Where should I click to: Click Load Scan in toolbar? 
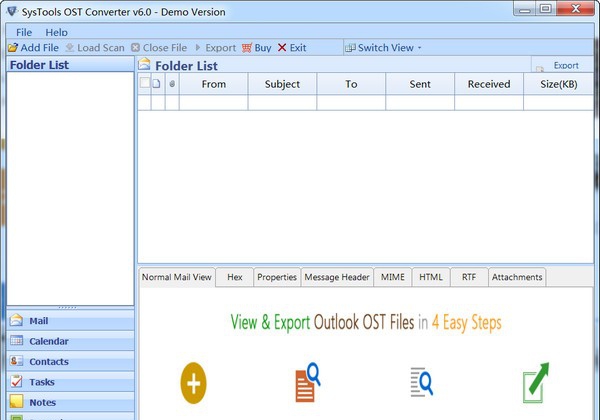pyautogui.click(x=95, y=48)
